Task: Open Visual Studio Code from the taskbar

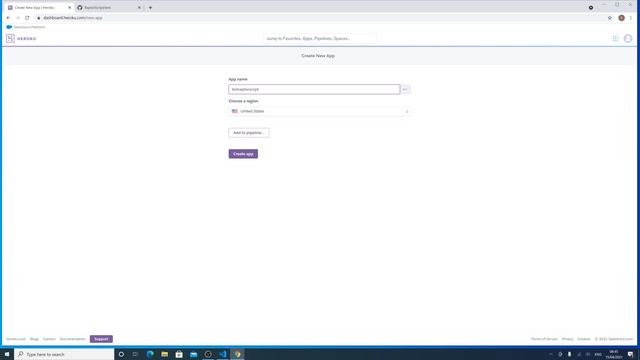Action: (223, 354)
